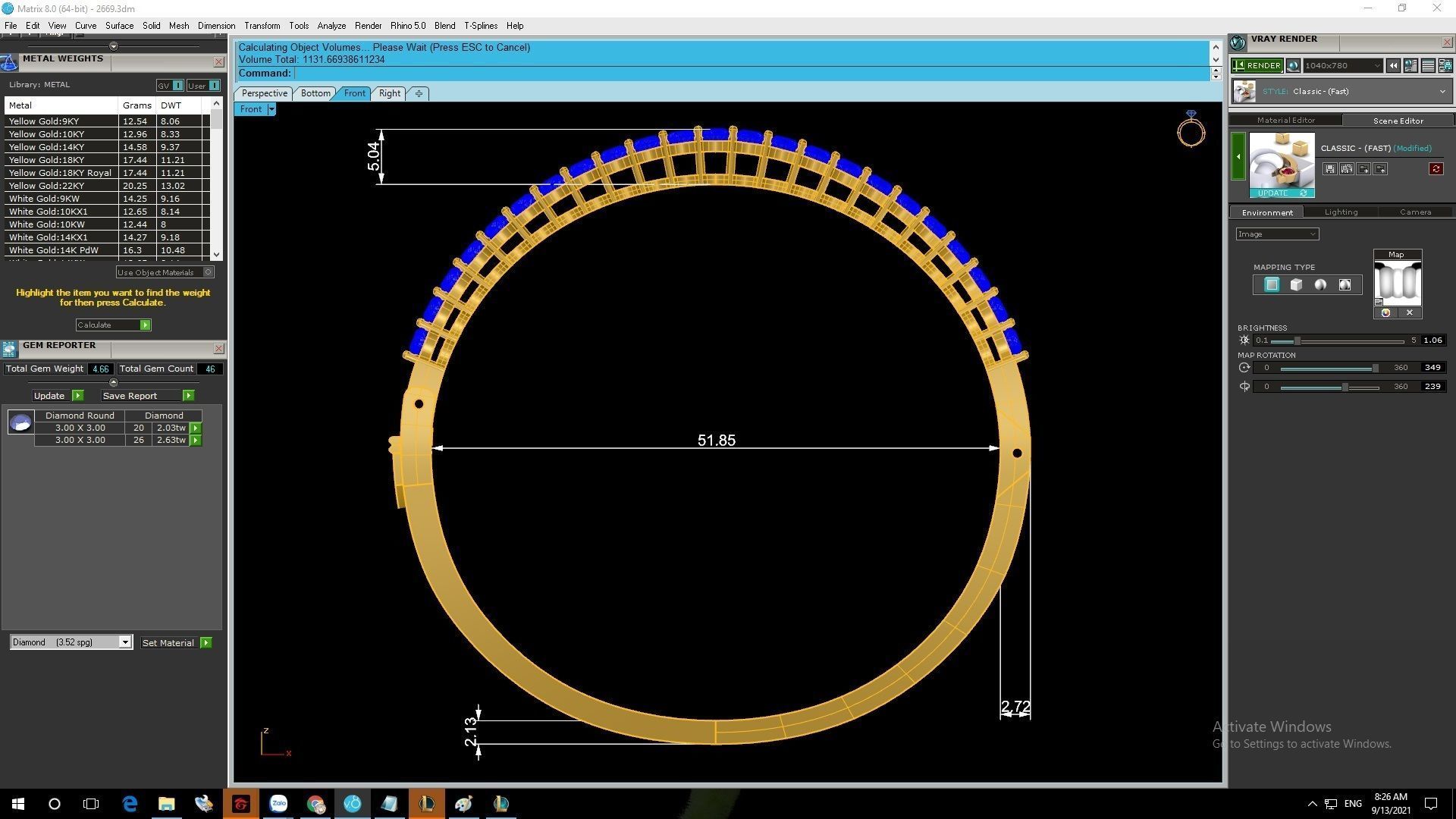Open the T-Splines menu

point(481,26)
